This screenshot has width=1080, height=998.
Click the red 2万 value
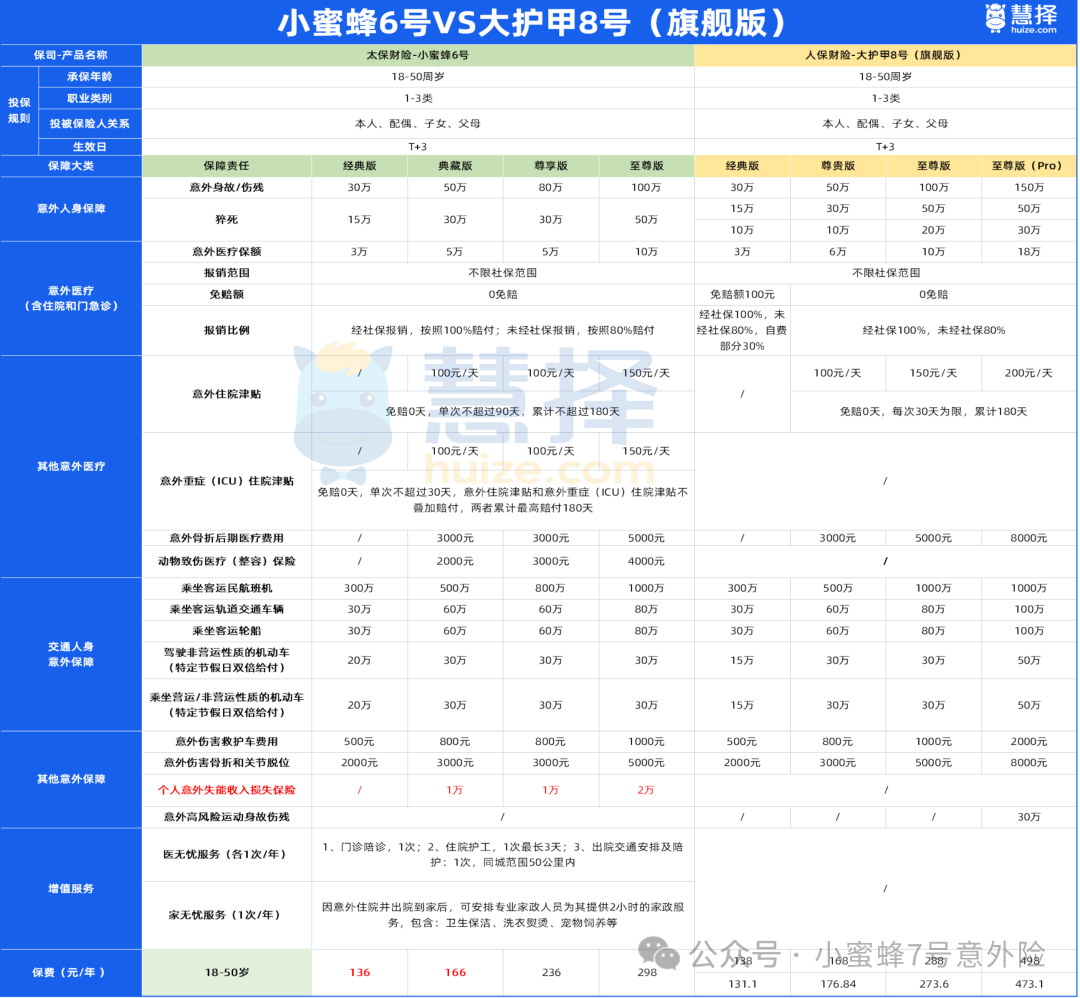pyautogui.click(x=646, y=790)
